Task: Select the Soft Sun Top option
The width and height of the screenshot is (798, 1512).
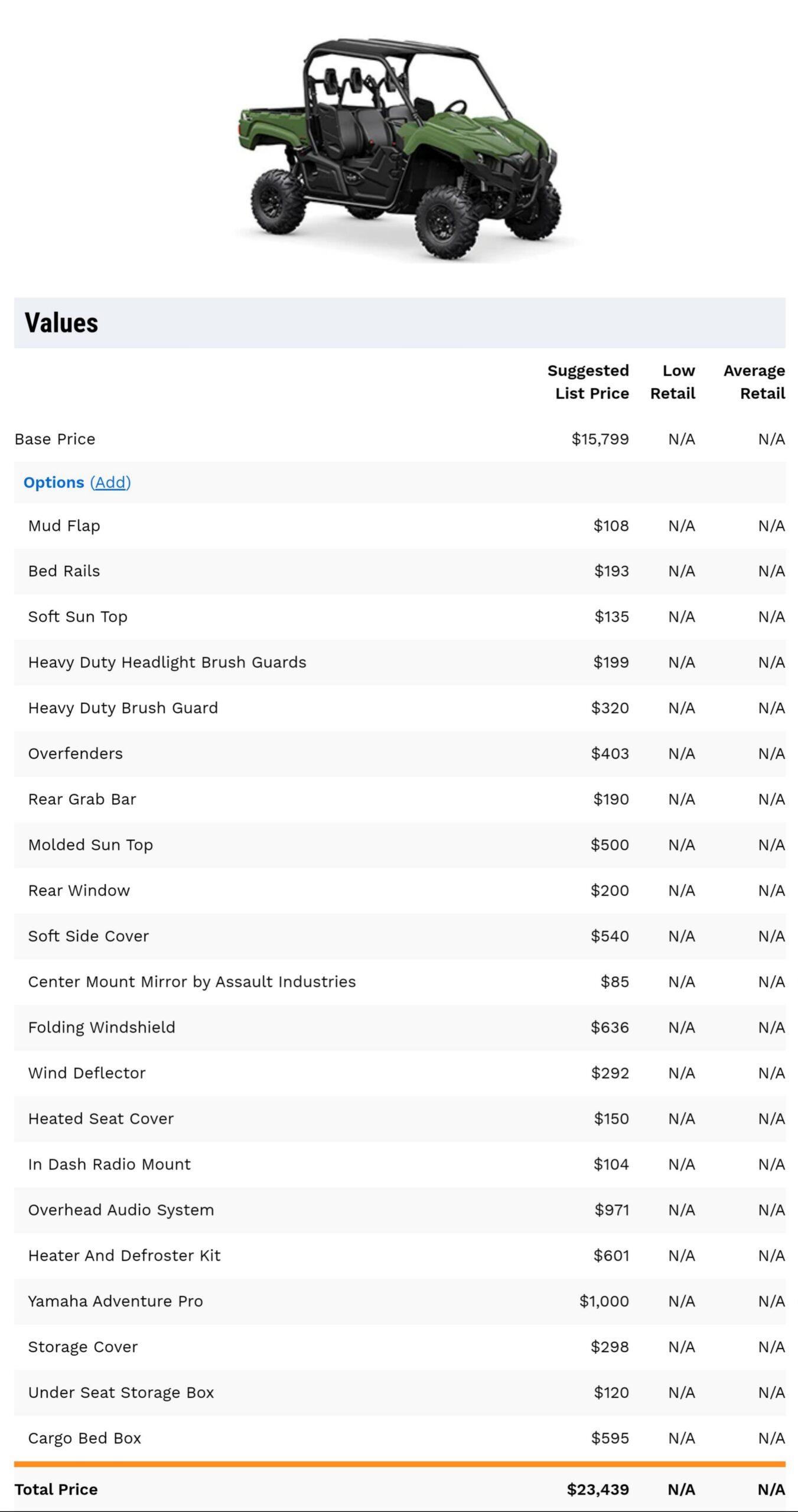Action: [x=77, y=617]
